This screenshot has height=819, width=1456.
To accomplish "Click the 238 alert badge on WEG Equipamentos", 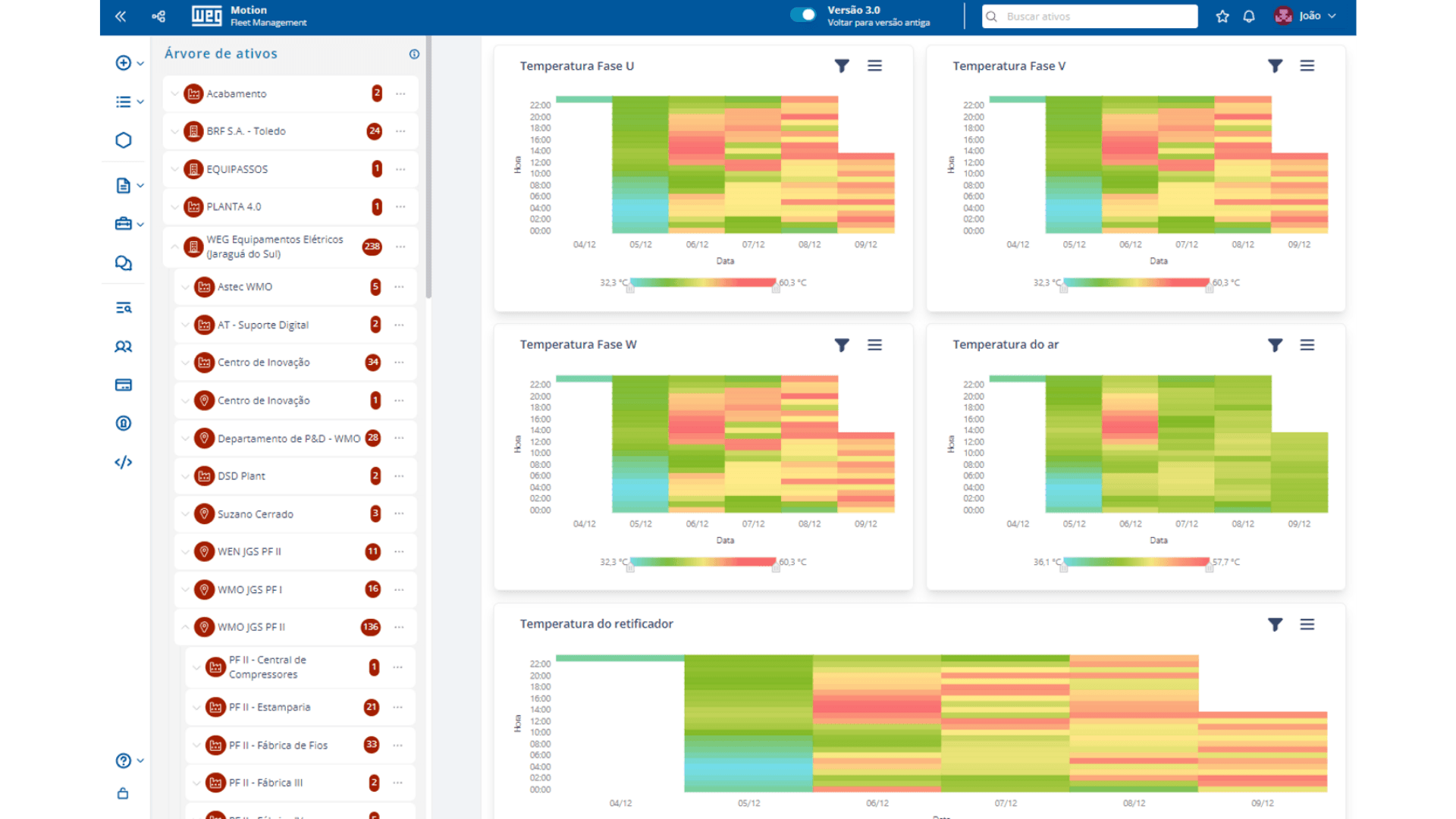I will [x=372, y=246].
